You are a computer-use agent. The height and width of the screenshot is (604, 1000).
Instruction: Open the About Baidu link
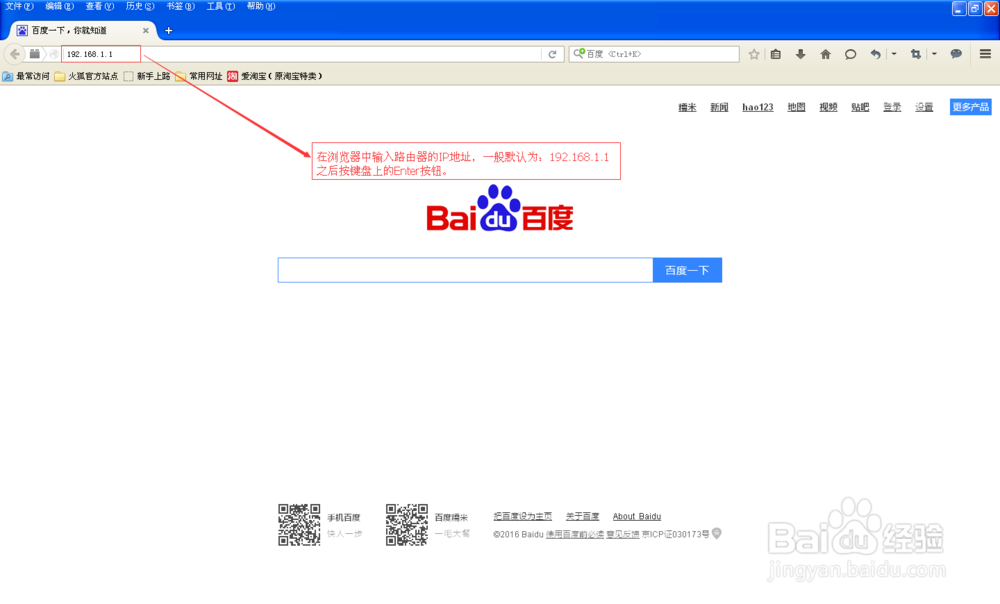tap(636, 516)
